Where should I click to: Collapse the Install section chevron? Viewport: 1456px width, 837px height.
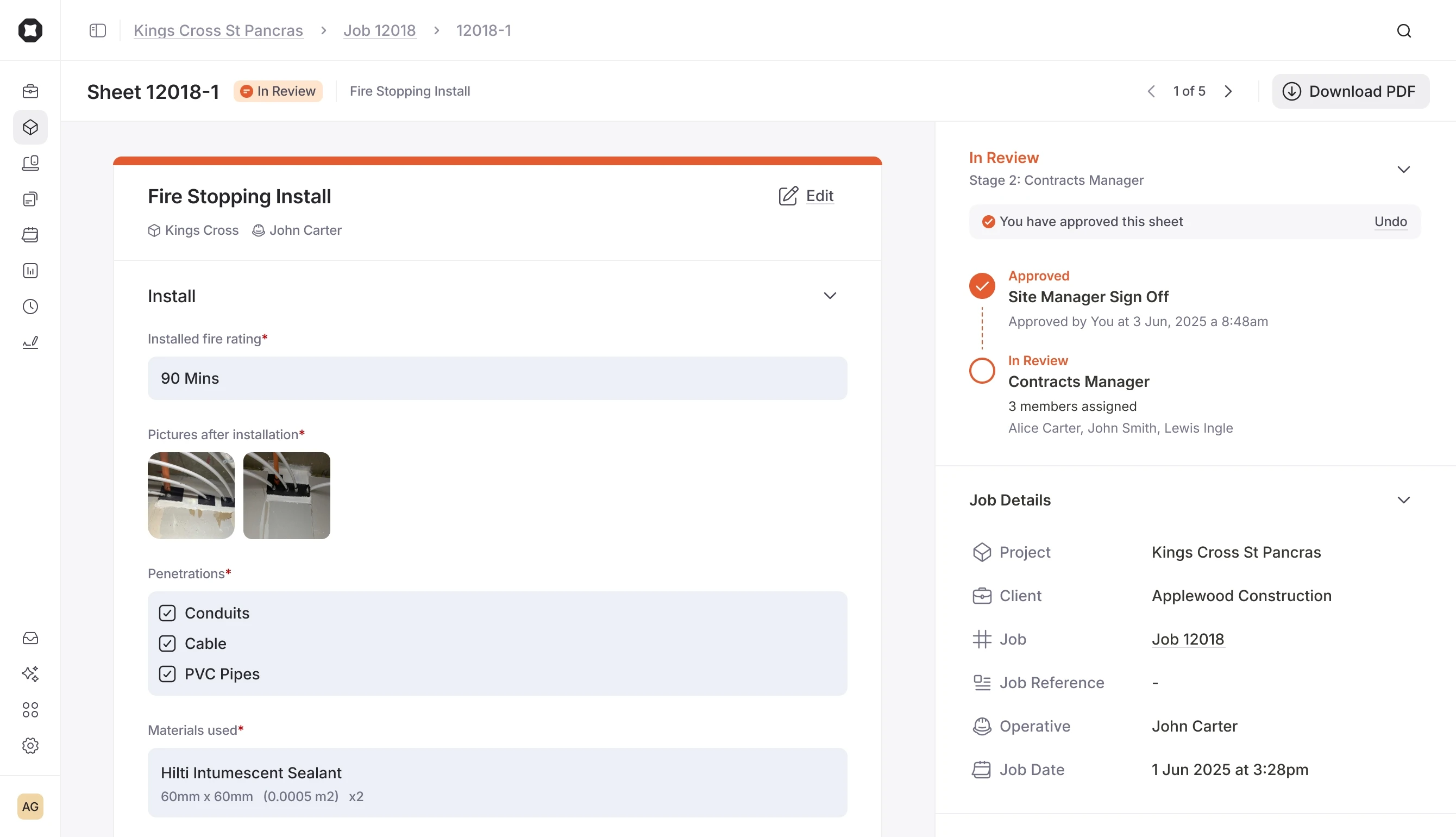[x=830, y=295]
